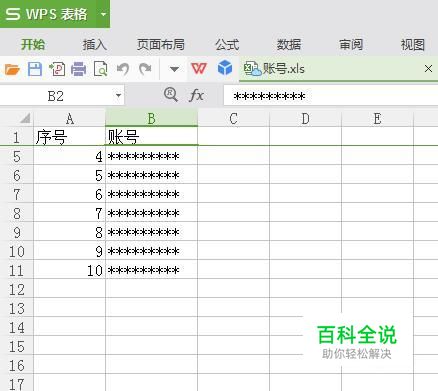The height and width of the screenshot is (391, 438).
Task: Save the file with floppy icon
Action: coord(35,69)
